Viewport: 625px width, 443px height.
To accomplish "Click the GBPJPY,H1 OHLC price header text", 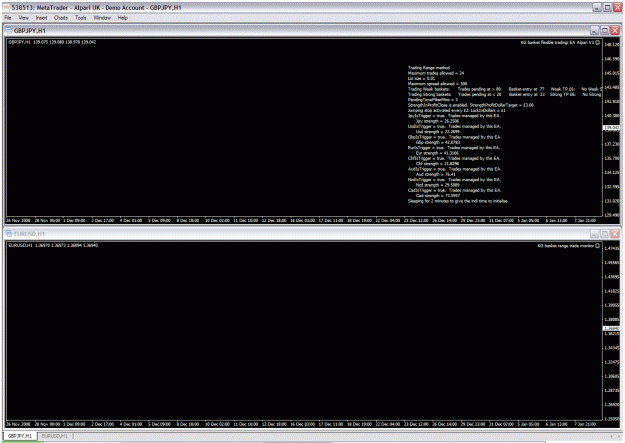I will [x=52, y=42].
